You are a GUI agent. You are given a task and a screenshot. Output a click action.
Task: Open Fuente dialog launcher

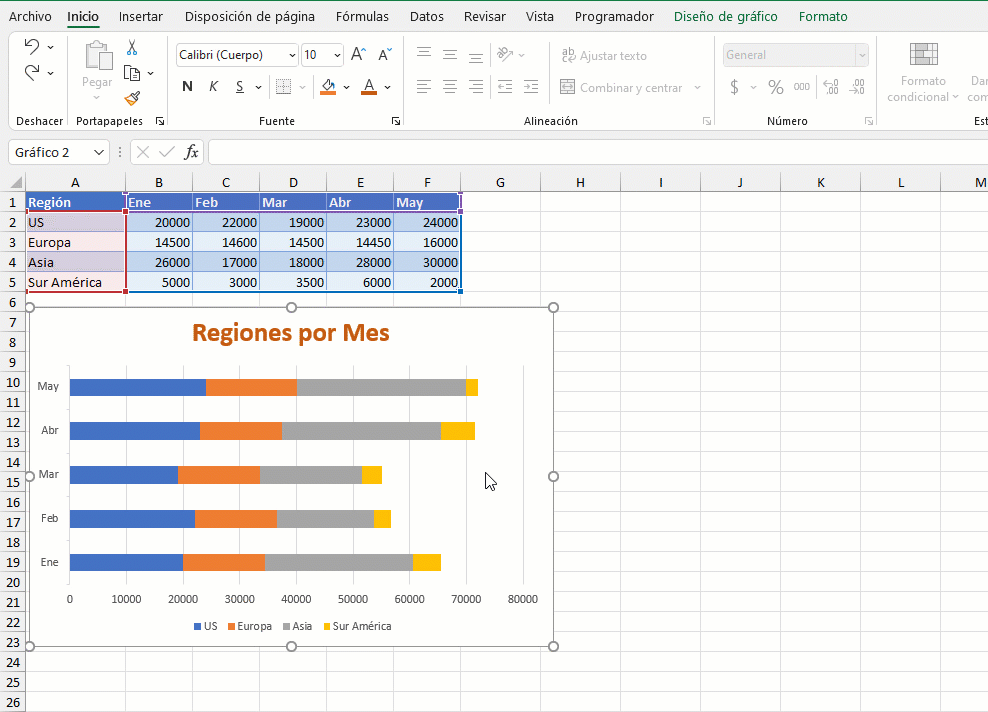396,121
